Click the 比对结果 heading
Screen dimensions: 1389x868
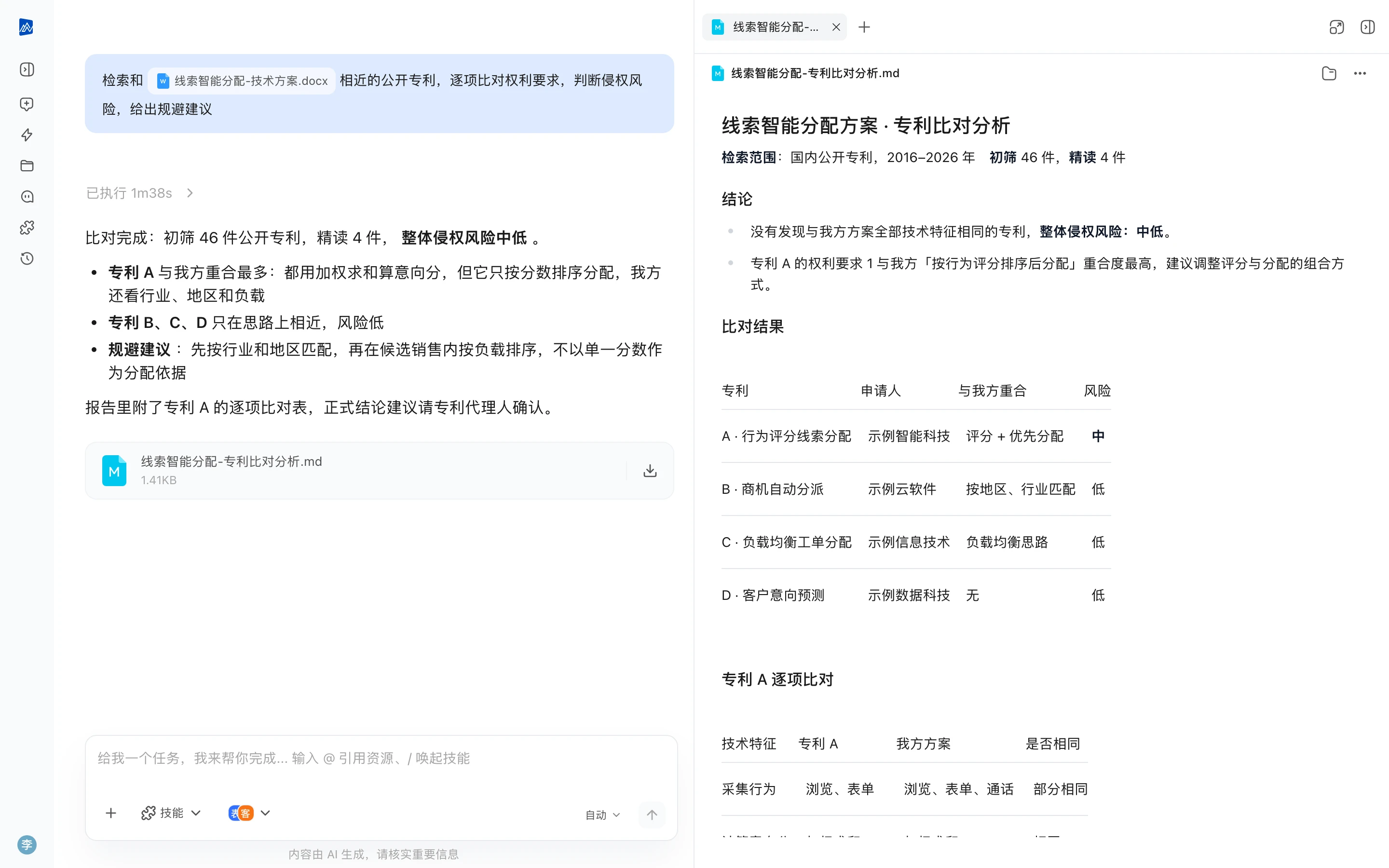(x=752, y=326)
